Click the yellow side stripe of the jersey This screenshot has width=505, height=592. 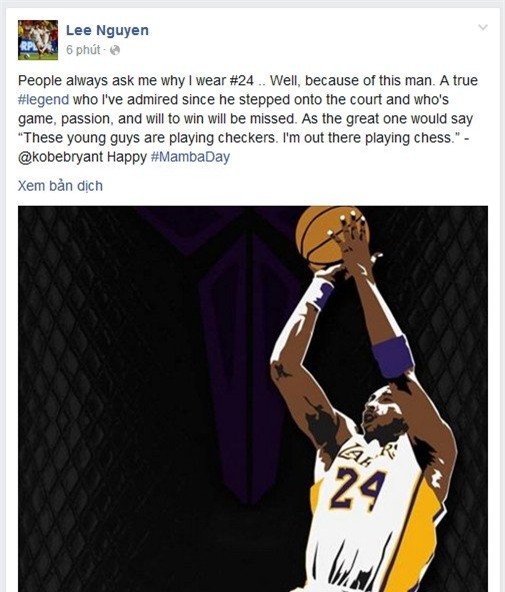tap(415, 536)
